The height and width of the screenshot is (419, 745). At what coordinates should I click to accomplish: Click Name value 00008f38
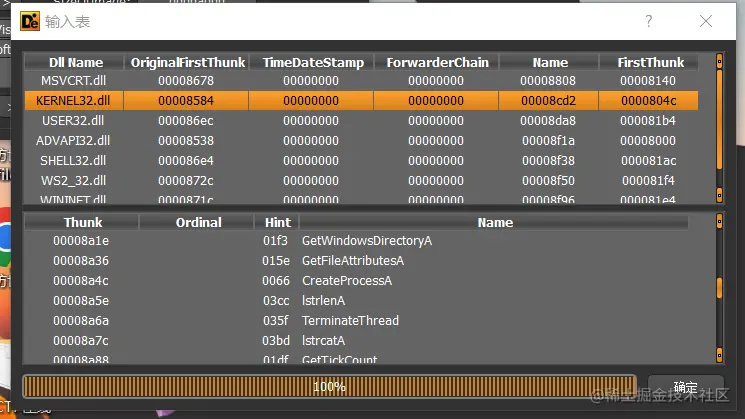[548, 161]
